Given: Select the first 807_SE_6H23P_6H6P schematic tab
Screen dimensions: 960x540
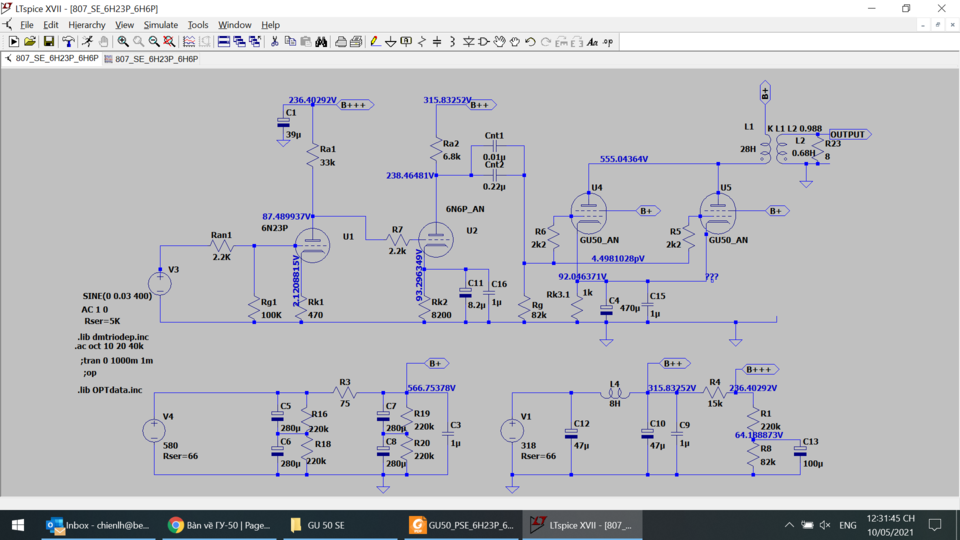Looking at the screenshot, I should coord(51,59).
